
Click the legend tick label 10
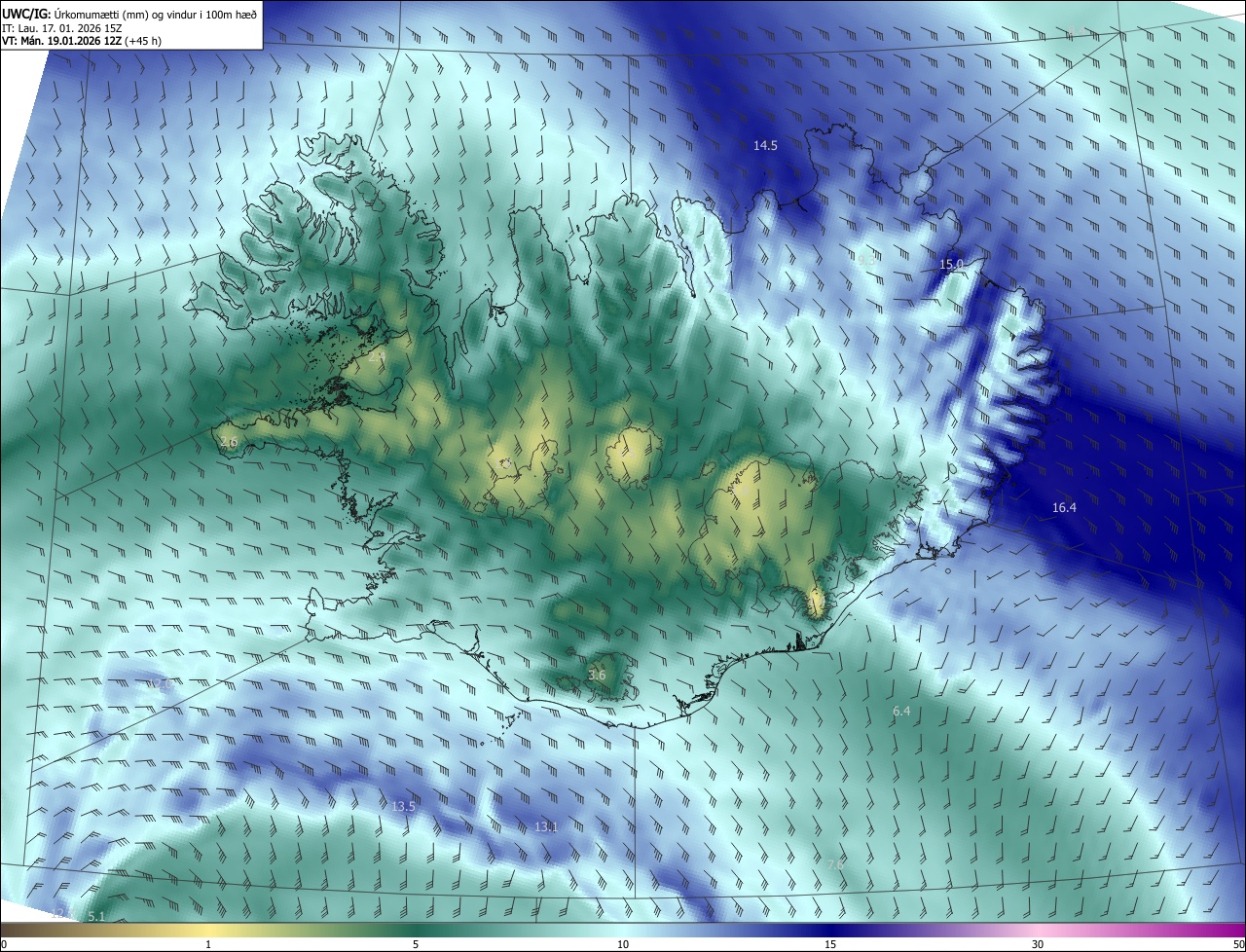pos(623,944)
